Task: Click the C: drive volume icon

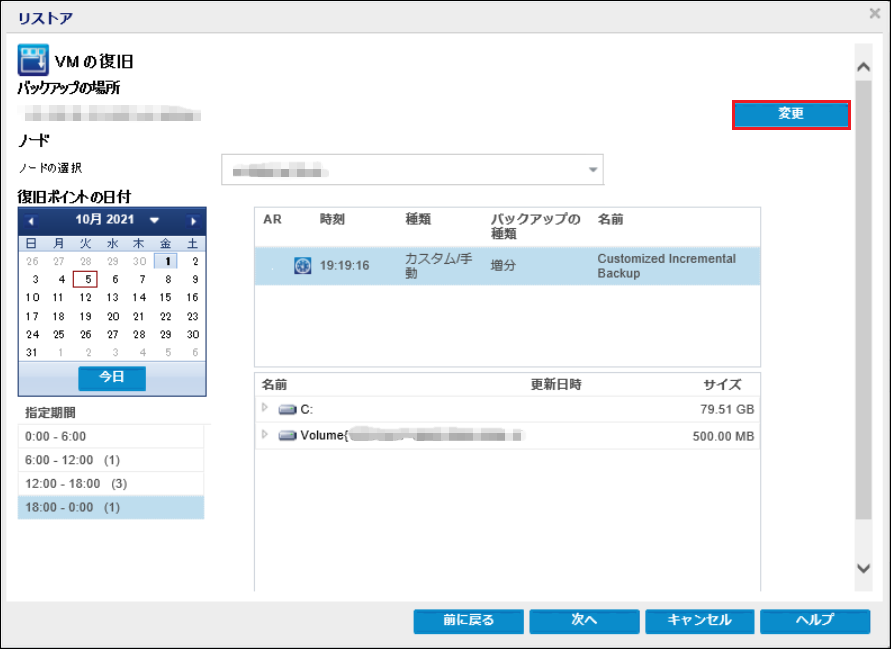Action: (x=288, y=409)
